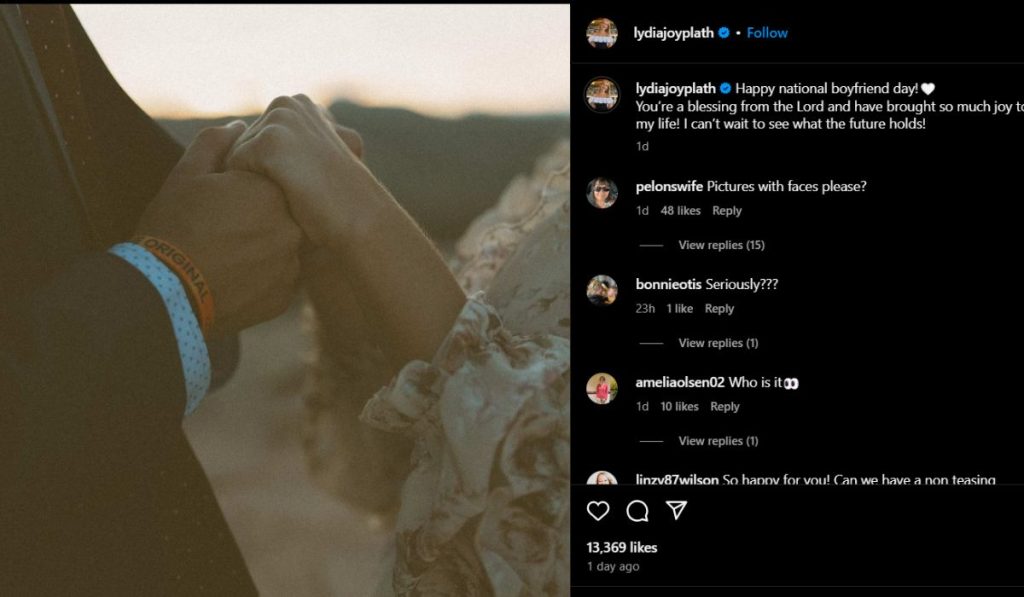Open comments using the speech bubble icon
This screenshot has width=1024, height=597.
pyautogui.click(x=637, y=511)
